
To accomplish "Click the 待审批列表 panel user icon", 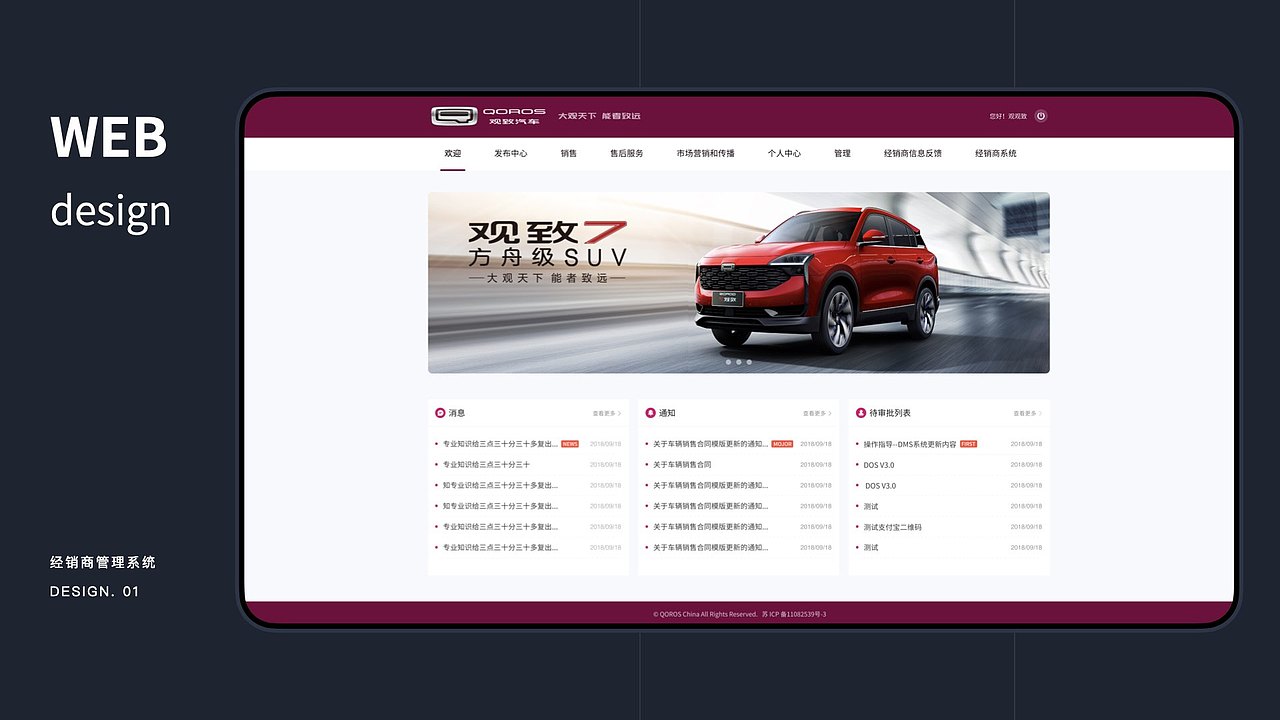I will pyautogui.click(x=861, y=413).
